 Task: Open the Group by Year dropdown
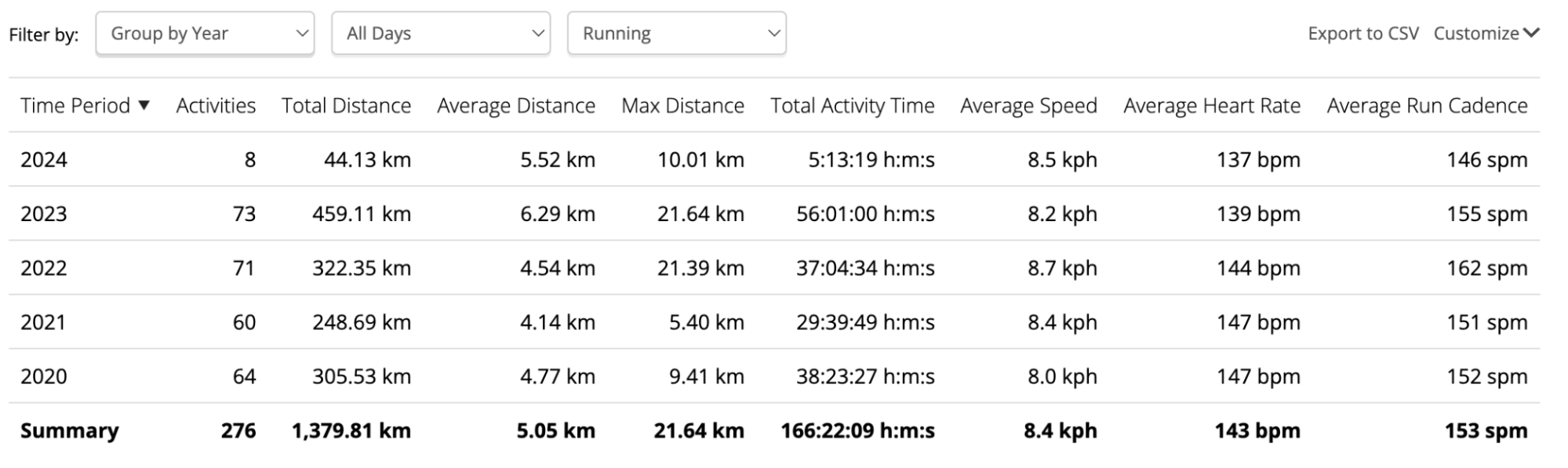(205, 34)
